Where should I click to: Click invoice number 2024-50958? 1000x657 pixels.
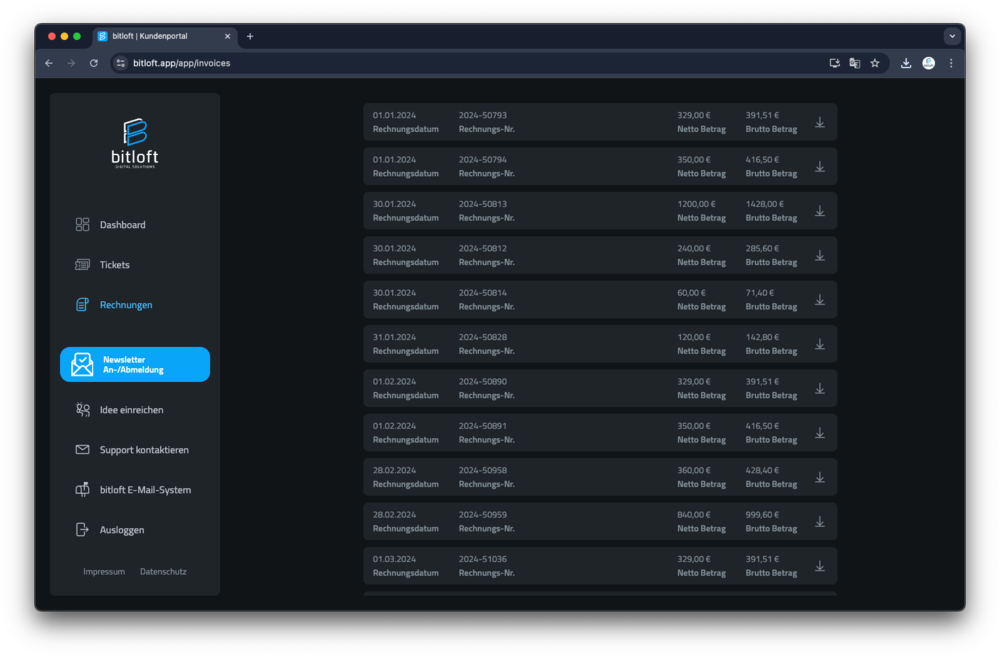coord(483,470)
